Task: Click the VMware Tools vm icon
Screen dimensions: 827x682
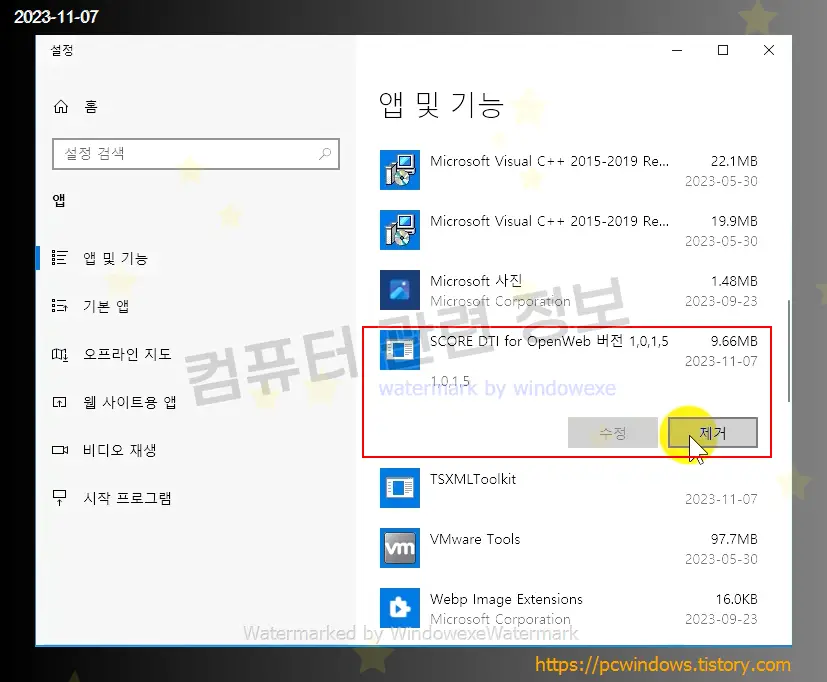Action: [x=400, y=548]
